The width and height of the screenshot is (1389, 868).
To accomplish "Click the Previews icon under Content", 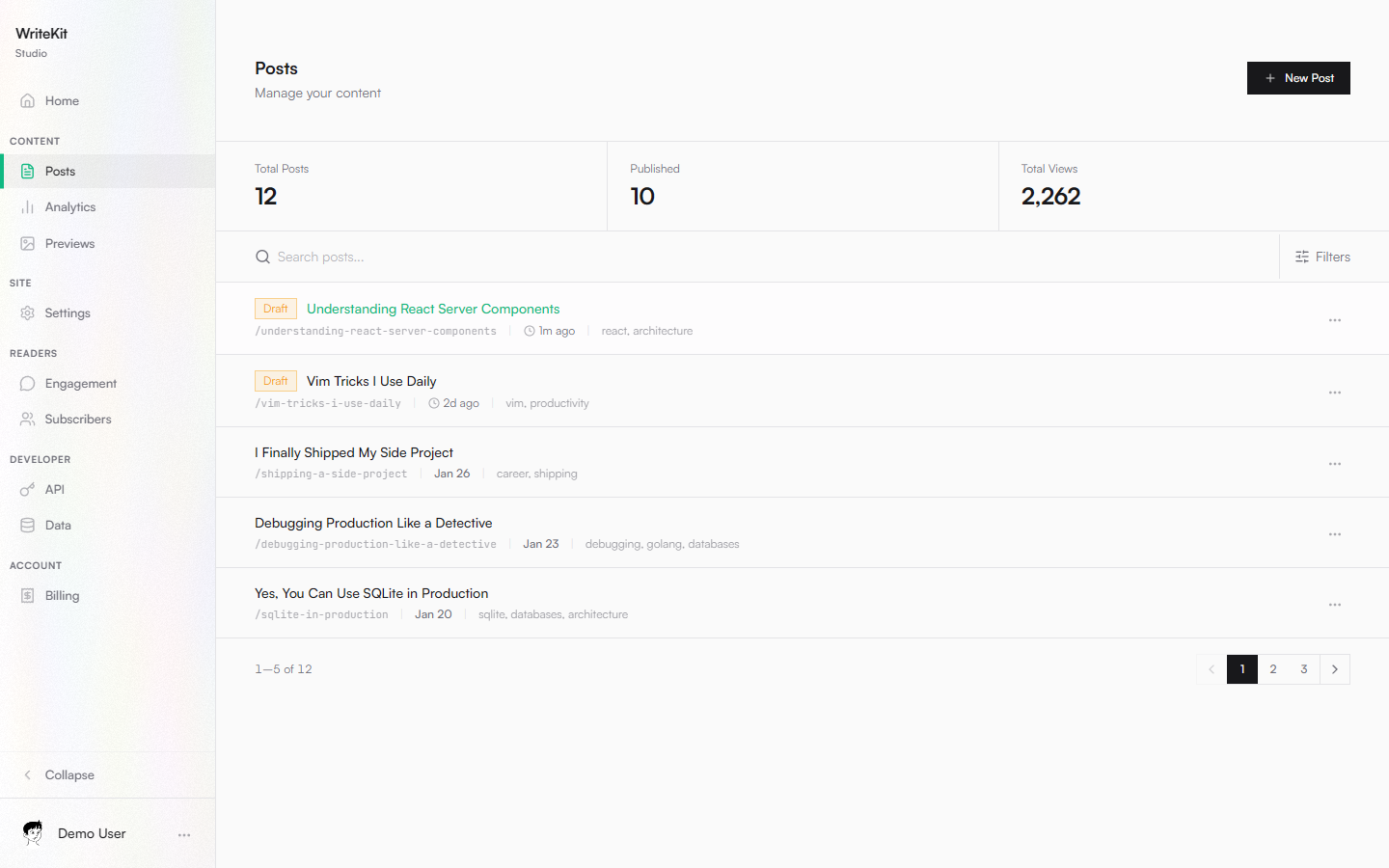I will [x=29, y=243].
